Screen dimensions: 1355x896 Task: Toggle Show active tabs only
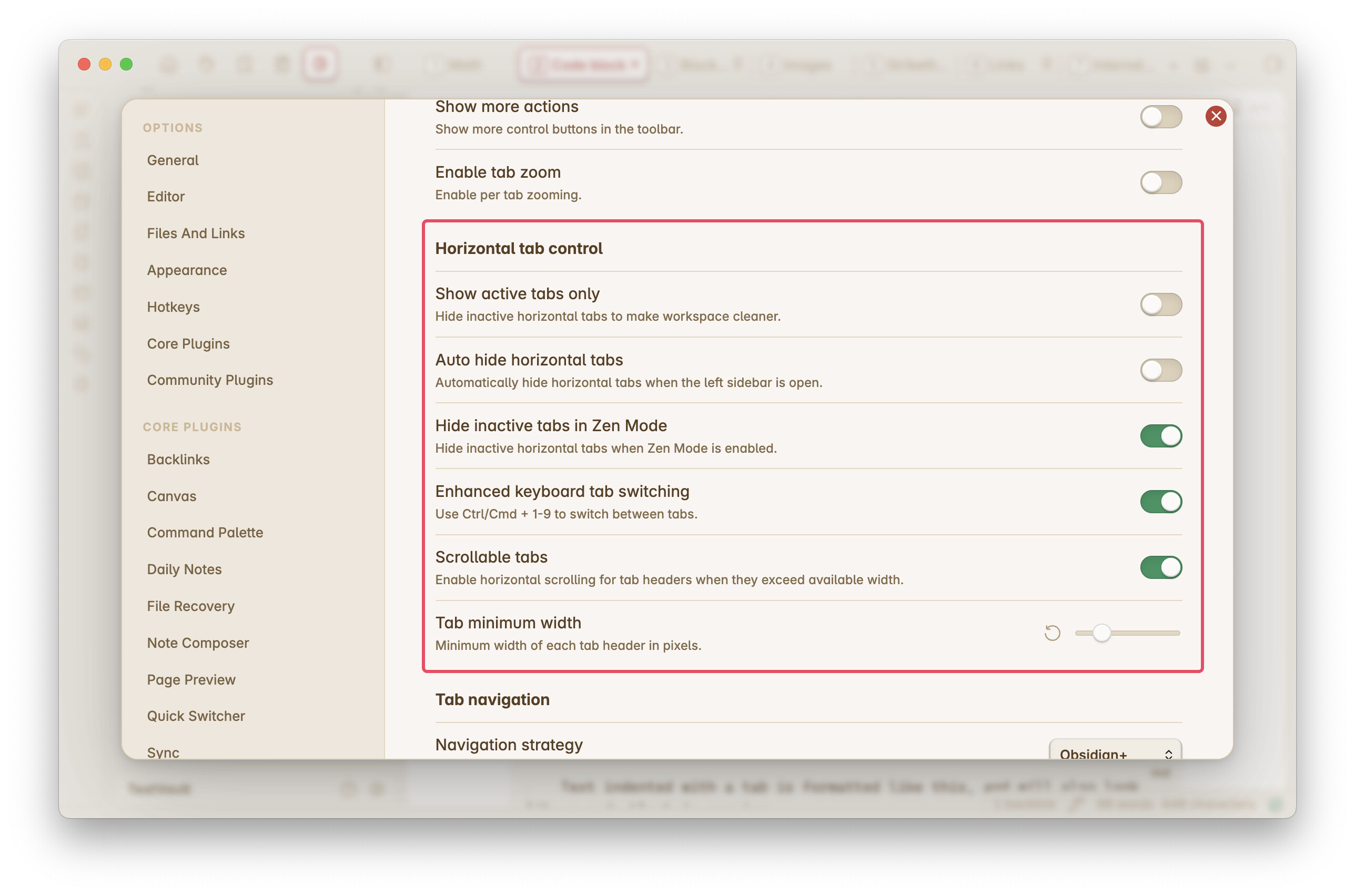point(1161,304)
